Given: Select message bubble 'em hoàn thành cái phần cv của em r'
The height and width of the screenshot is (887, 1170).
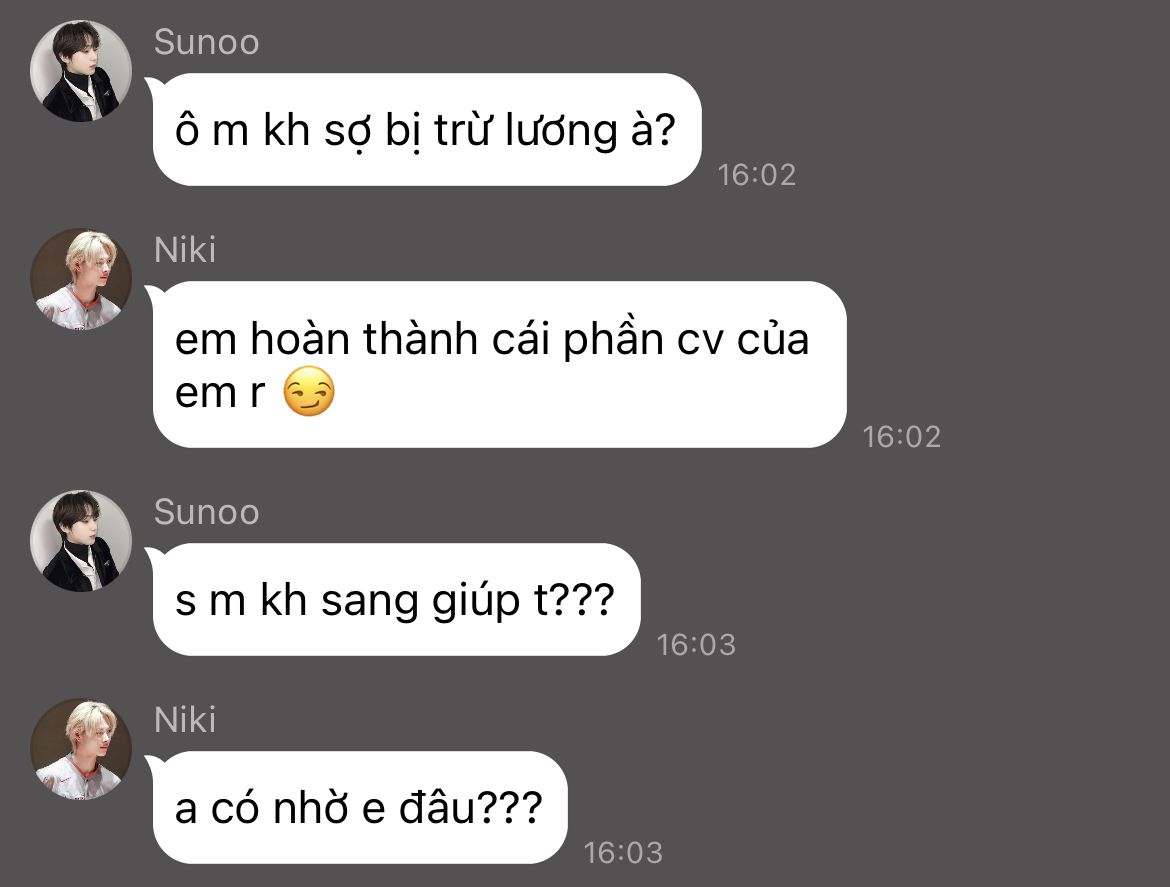Looking at the screenshot, I should coord(499,365).
